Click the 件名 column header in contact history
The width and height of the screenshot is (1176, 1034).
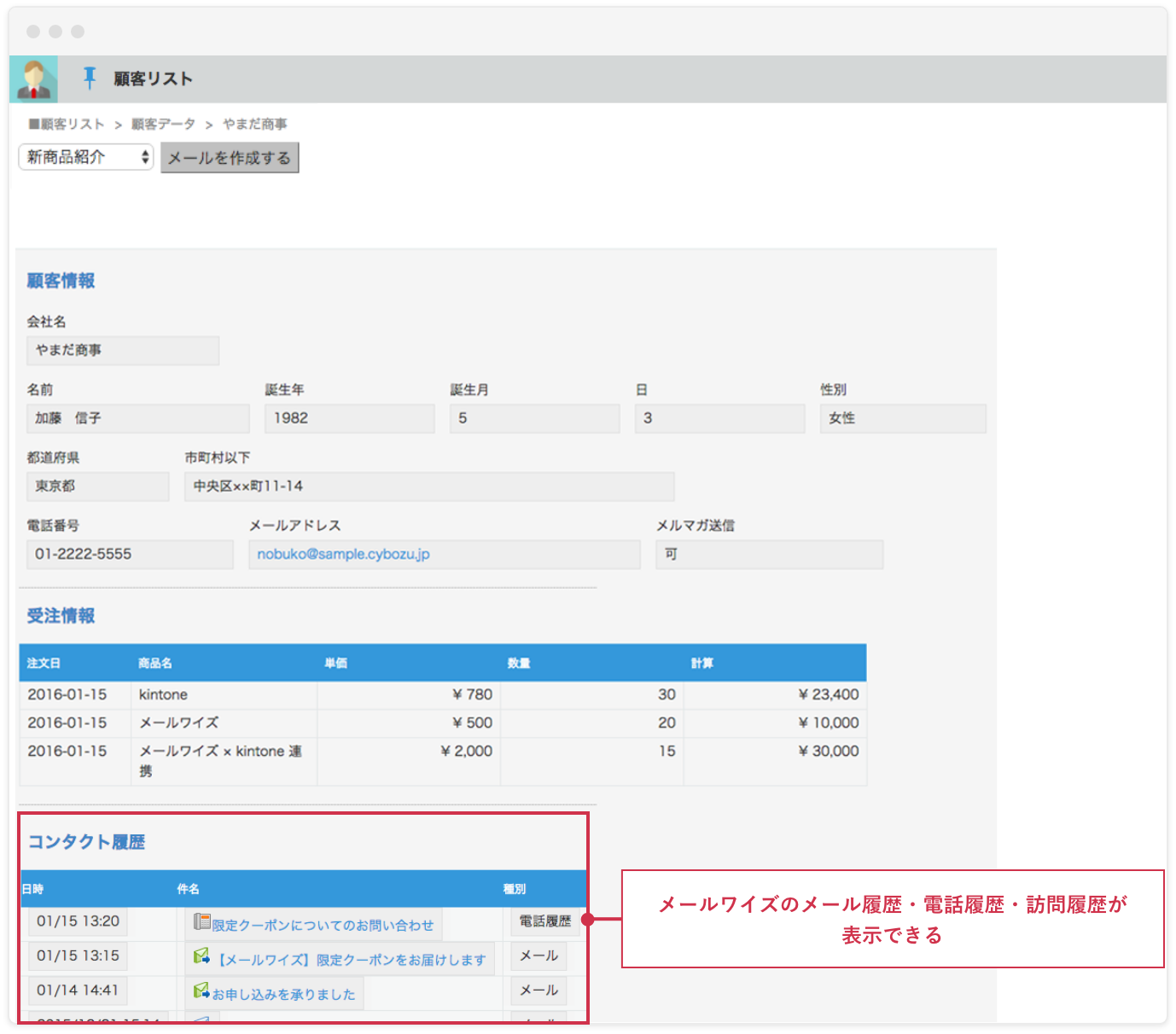(x=189, y=889)
